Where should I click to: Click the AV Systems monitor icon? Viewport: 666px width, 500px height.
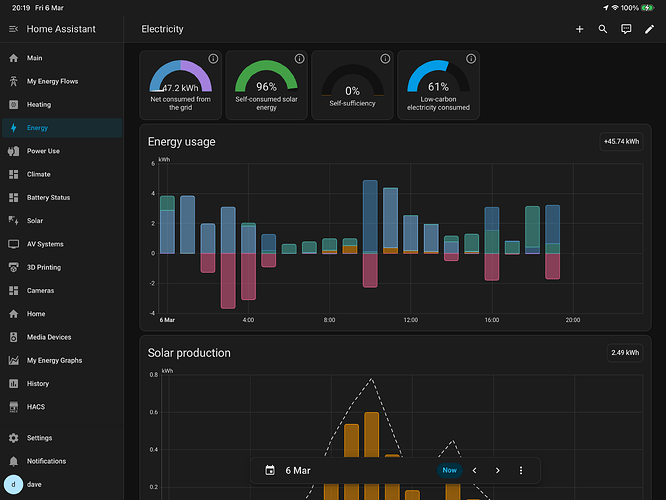click(14, 244)
